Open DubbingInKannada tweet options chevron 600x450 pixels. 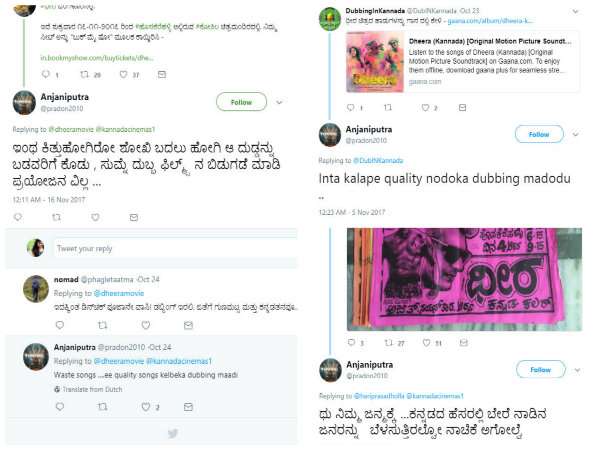pos(575,11)
